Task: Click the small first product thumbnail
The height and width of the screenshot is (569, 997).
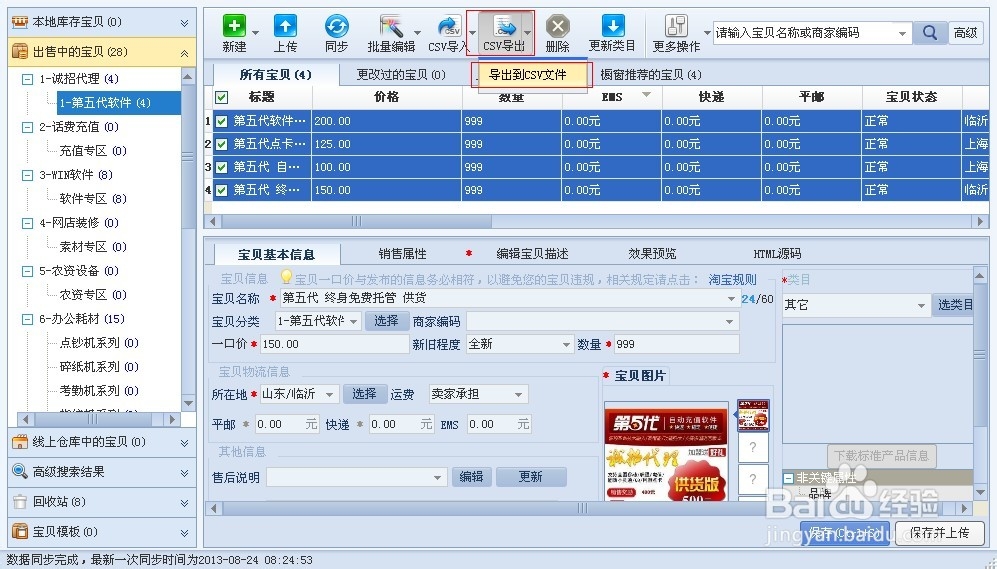Action: 753,415
